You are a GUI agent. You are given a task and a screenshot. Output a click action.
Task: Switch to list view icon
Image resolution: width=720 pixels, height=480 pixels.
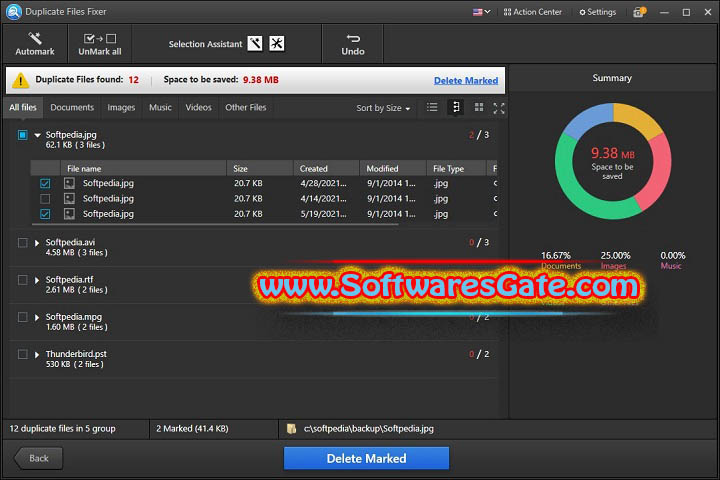tap(432, 107)
